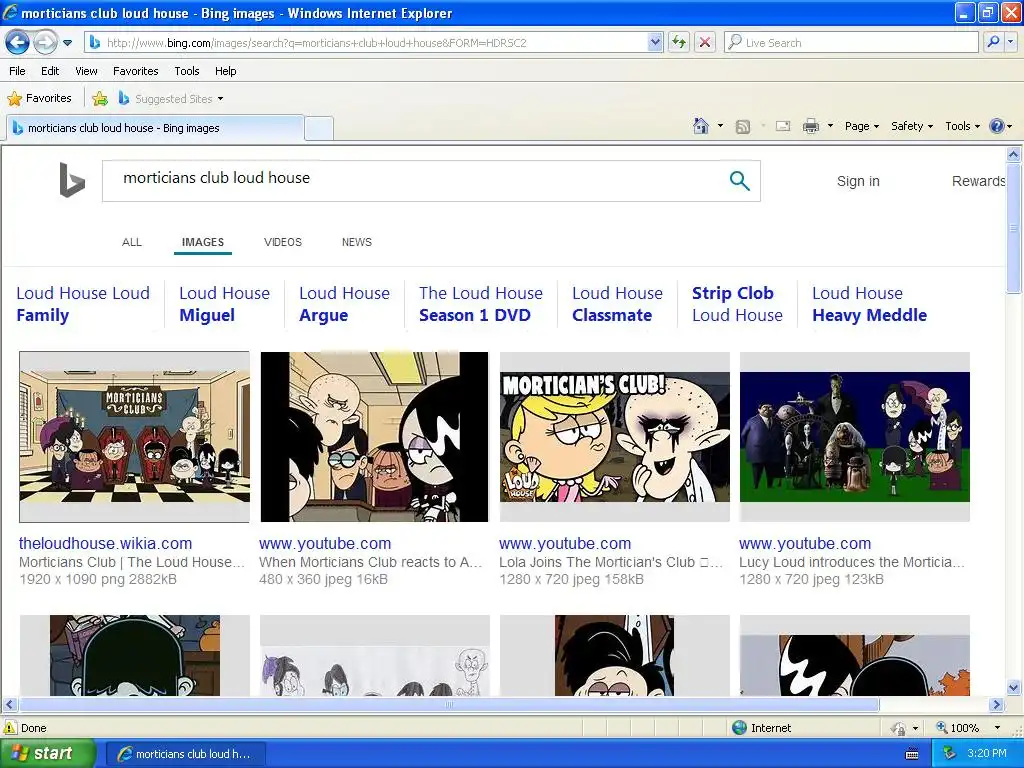Expand the address bar history dropdown
This screenshot has height=768, width=1024.
click(656, 43)
